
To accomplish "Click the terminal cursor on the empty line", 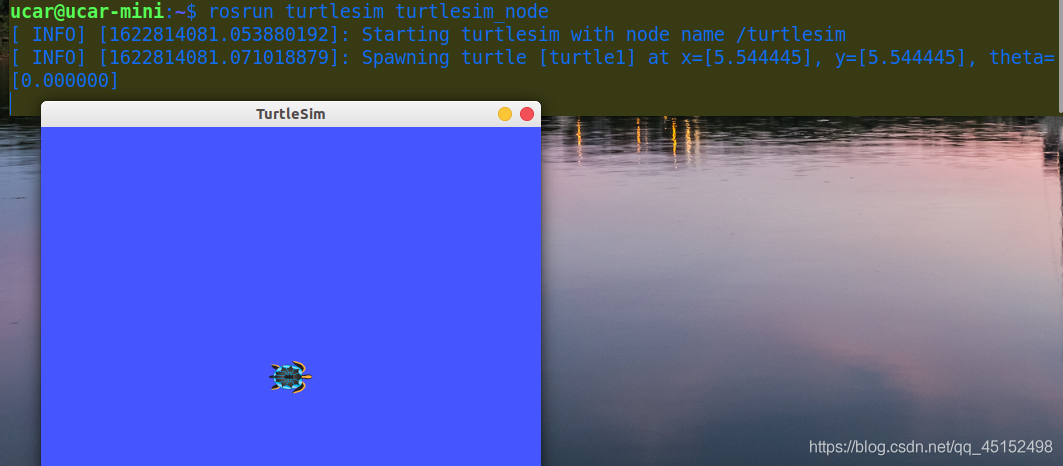I will point(12,103).
